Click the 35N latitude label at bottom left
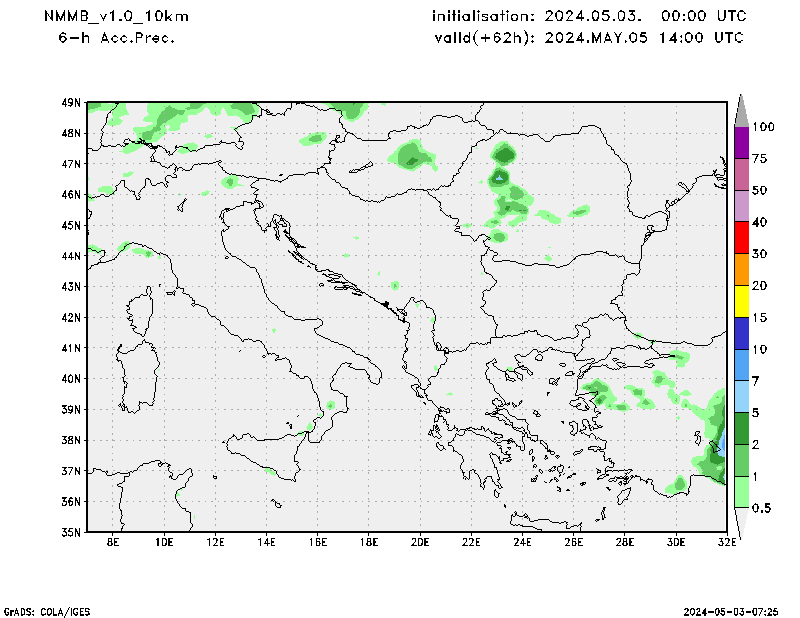This screenshot has height=618, width=800. (71, 532)
